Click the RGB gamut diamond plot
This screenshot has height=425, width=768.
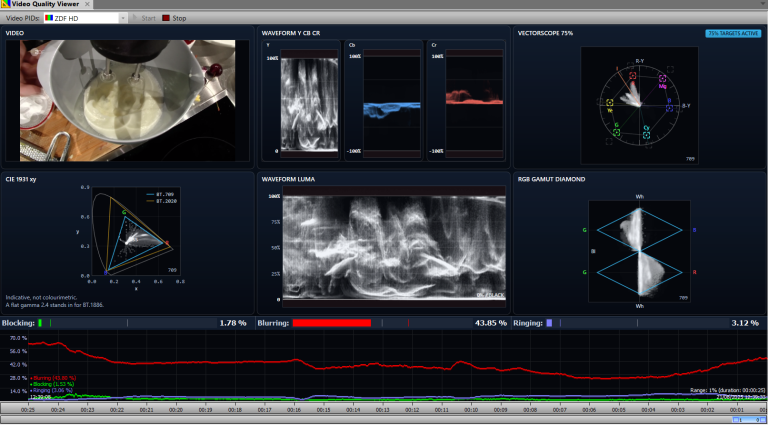click(639, 251)
